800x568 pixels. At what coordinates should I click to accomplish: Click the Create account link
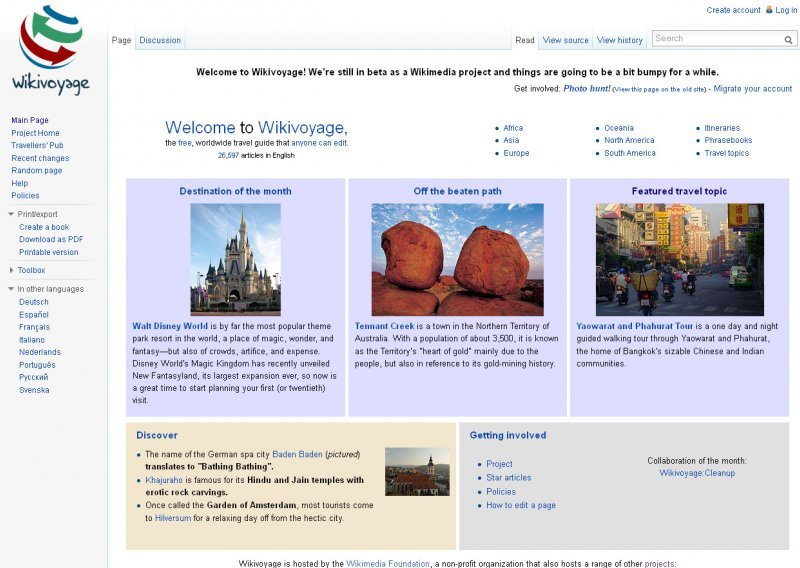pyautogui.click(x=733, y=10)
